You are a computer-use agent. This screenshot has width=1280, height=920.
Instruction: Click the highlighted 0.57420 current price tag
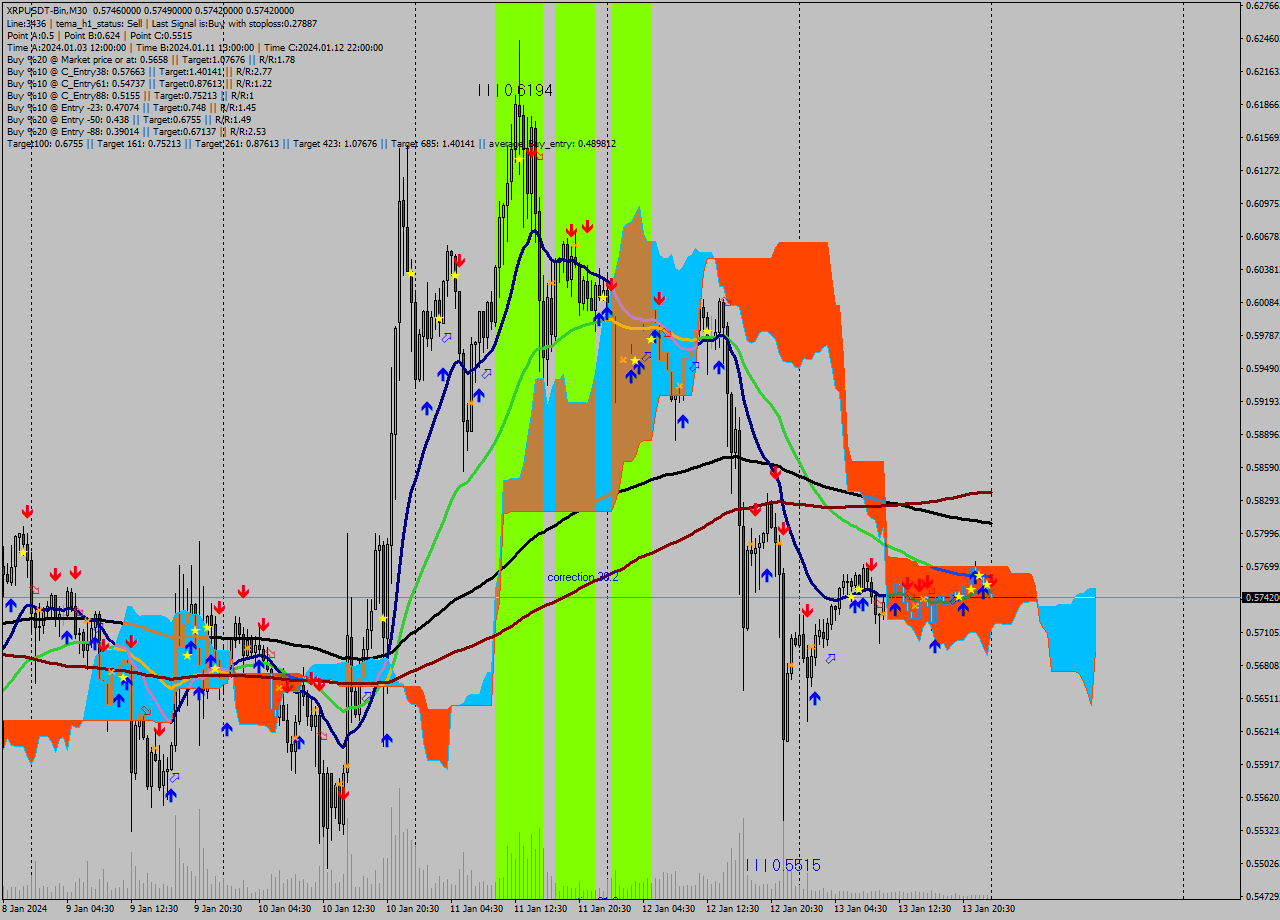(1261, 597)
